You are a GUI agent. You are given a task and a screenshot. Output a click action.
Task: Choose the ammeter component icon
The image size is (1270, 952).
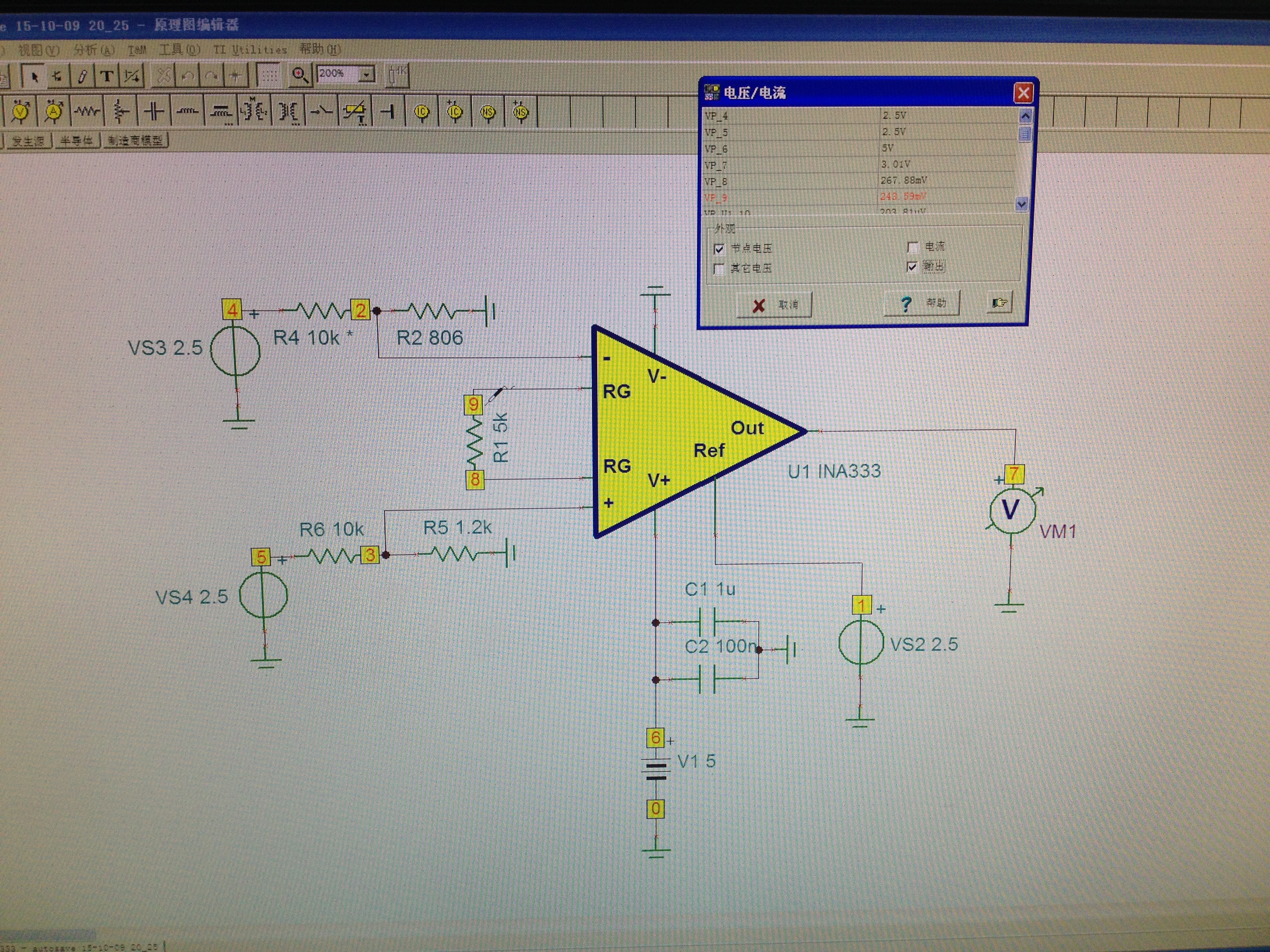(54, 111)
